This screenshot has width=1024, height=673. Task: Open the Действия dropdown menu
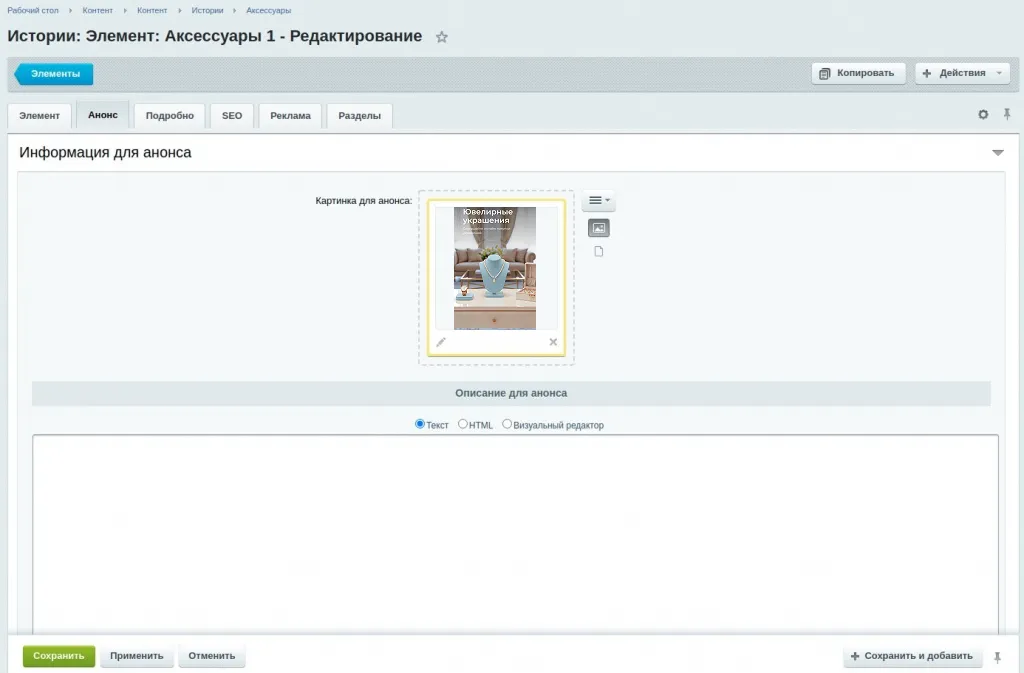click(962, 73)
